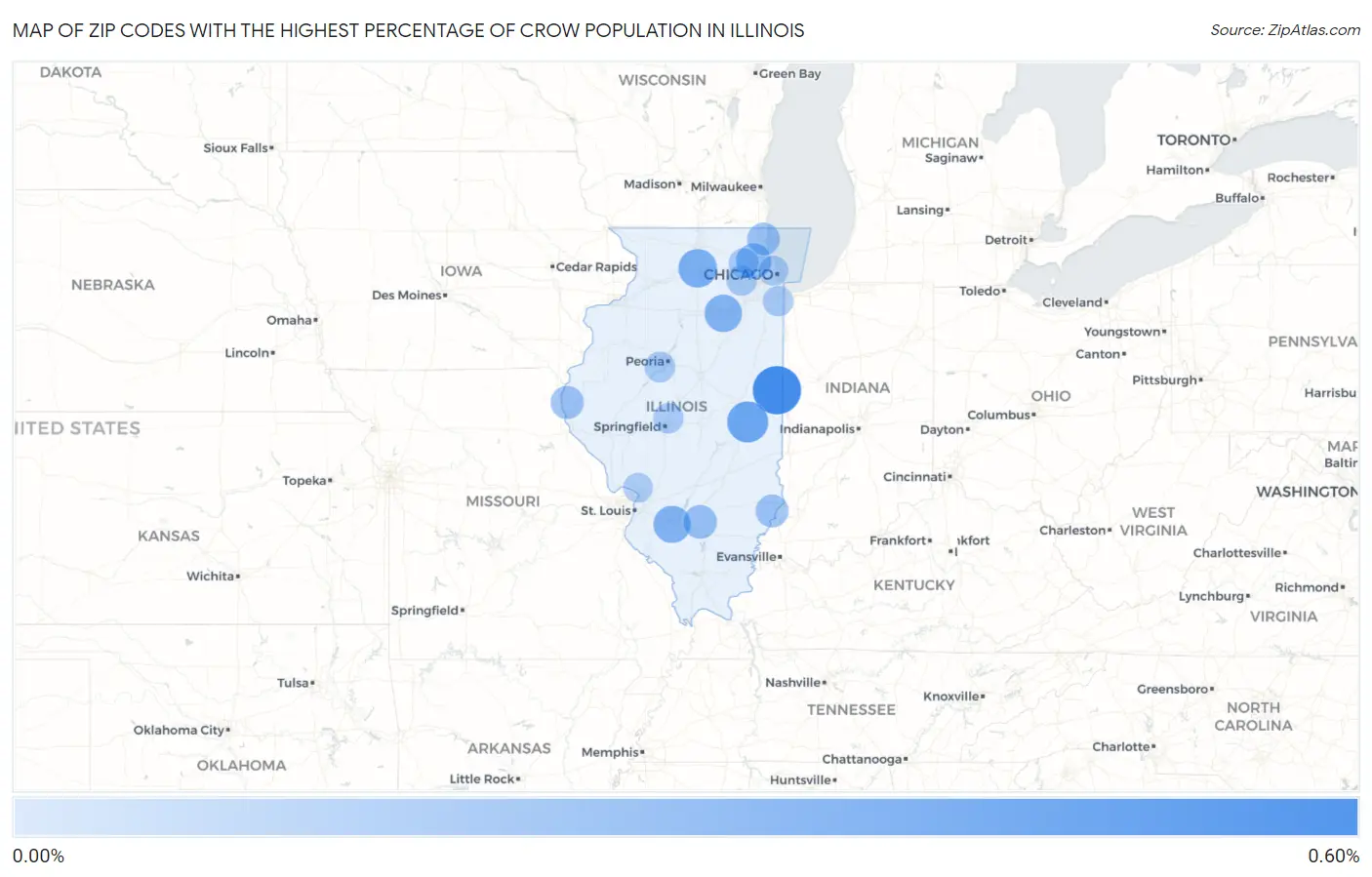Click the Memphis city label
Image resolution: width=1372 pixels, height=877 pixels.
click(612, 752)
